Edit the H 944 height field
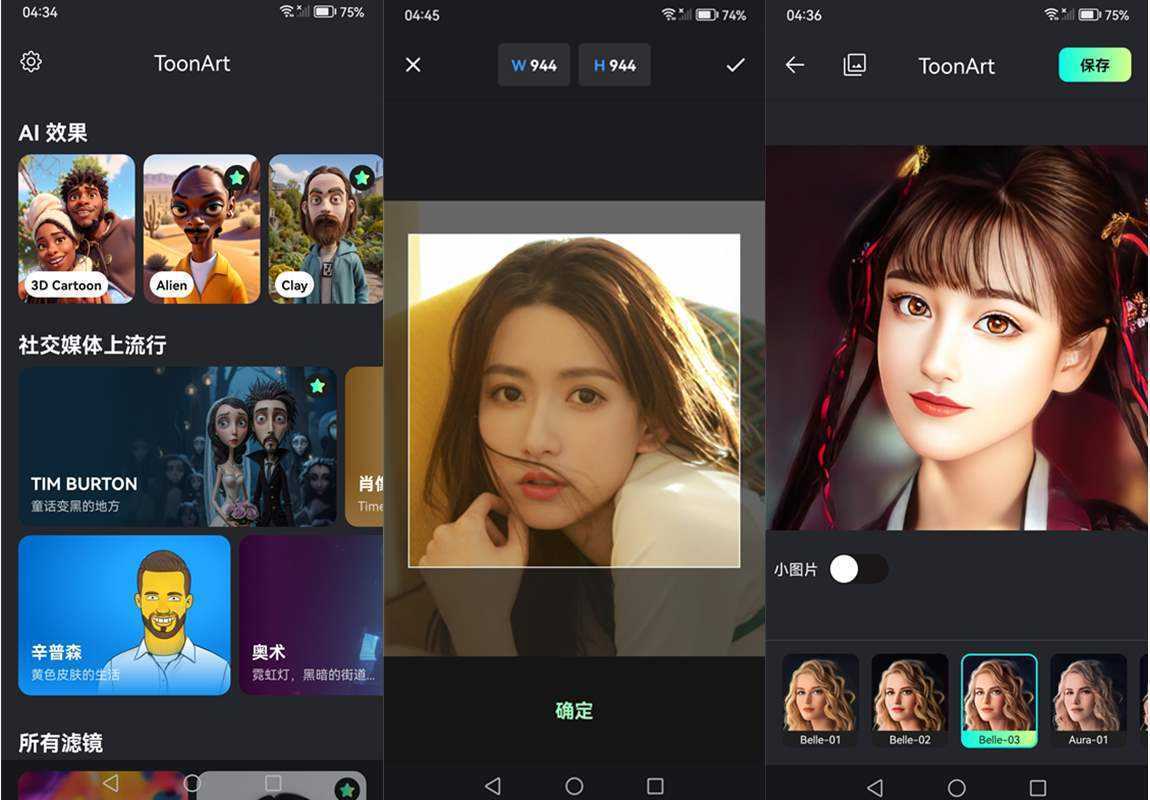 (614, 64)
